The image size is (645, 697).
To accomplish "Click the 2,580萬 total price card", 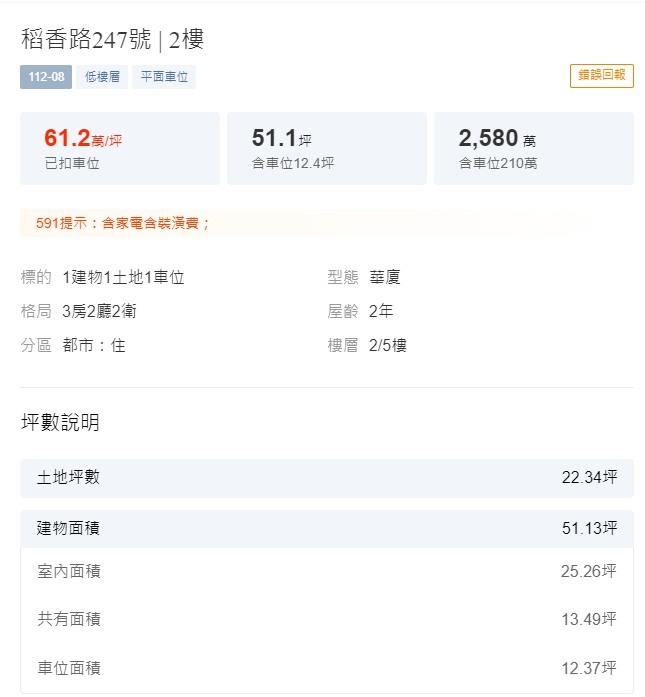I will 534,148.
